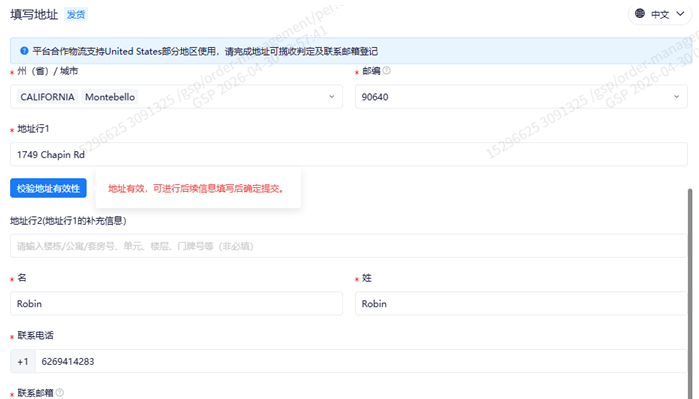
Task: Click the help icon beside 邮编 label
Action: (387, 70)
